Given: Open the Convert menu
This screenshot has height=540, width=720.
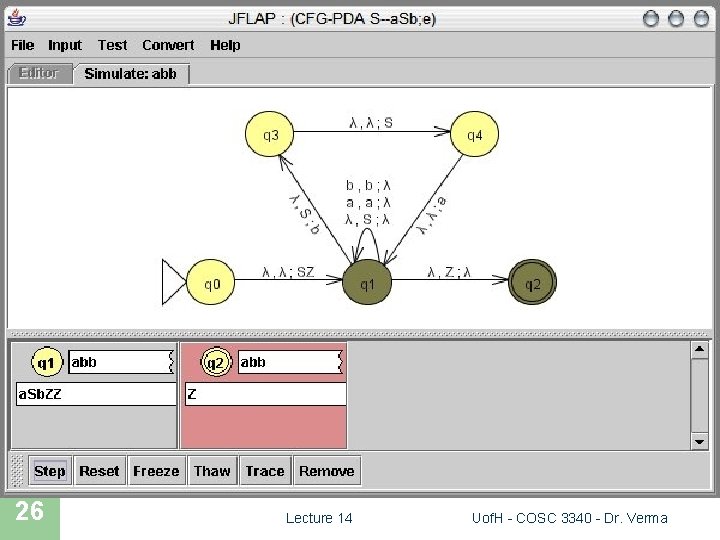Looking at the screenshot, I should (x=168, y=45).
